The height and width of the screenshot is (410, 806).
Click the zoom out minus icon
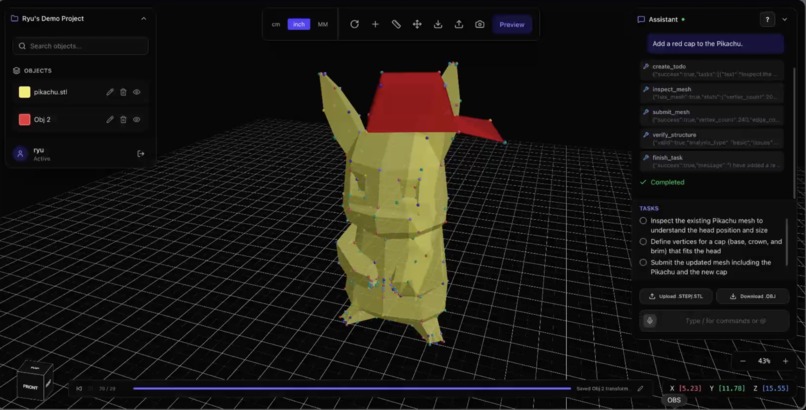(743, 361)
